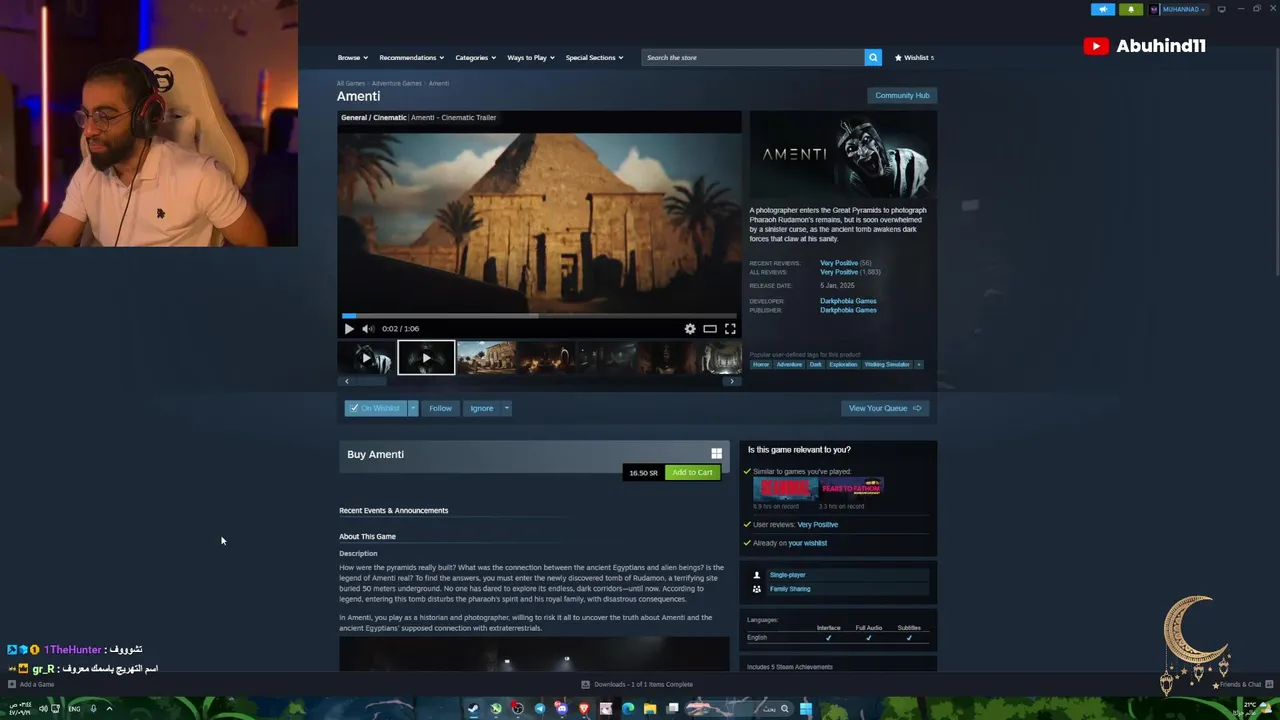1280x720 pixels.
Task: Click the store search magnifier icon
Action: click(873, 57)
